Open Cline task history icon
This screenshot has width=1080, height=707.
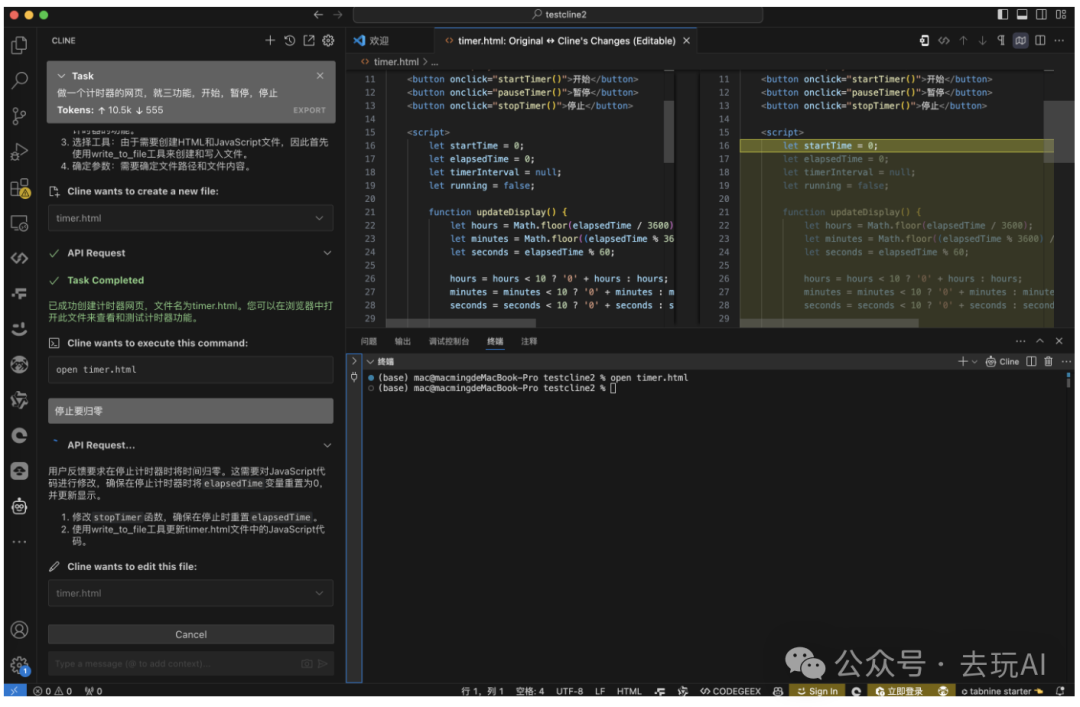tap(289, 41)
